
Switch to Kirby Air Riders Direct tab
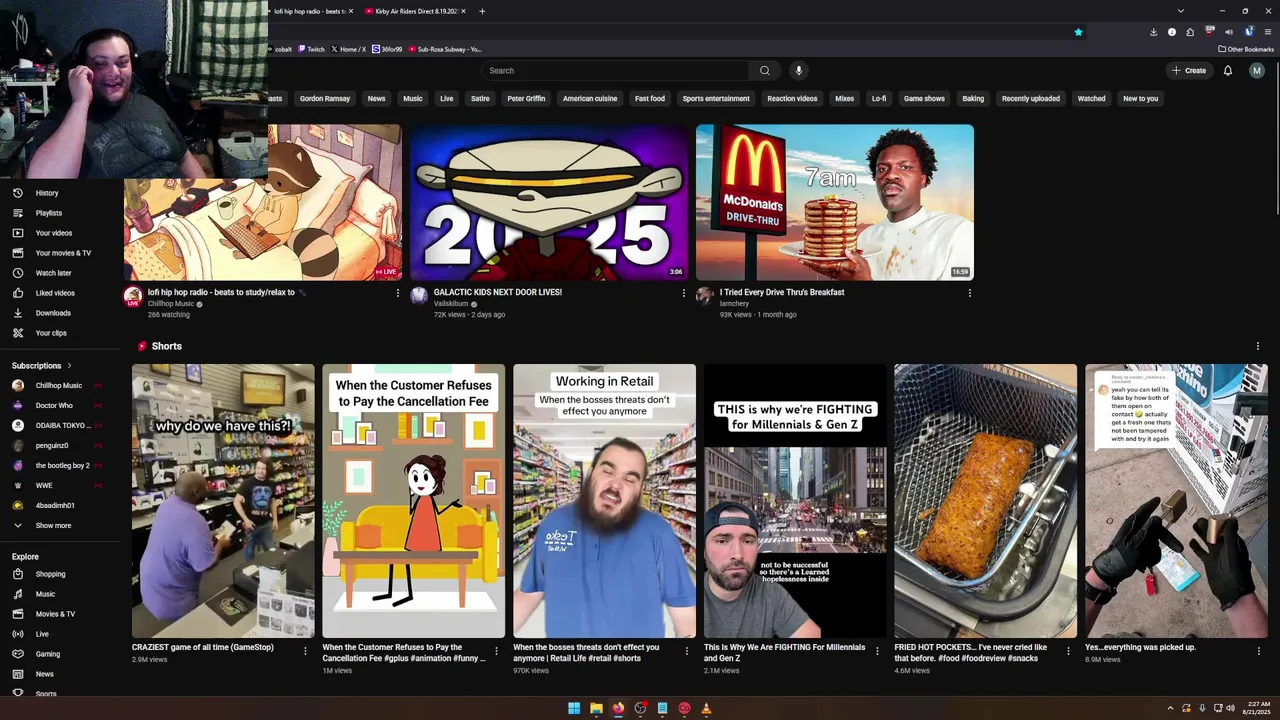point(415,11)
